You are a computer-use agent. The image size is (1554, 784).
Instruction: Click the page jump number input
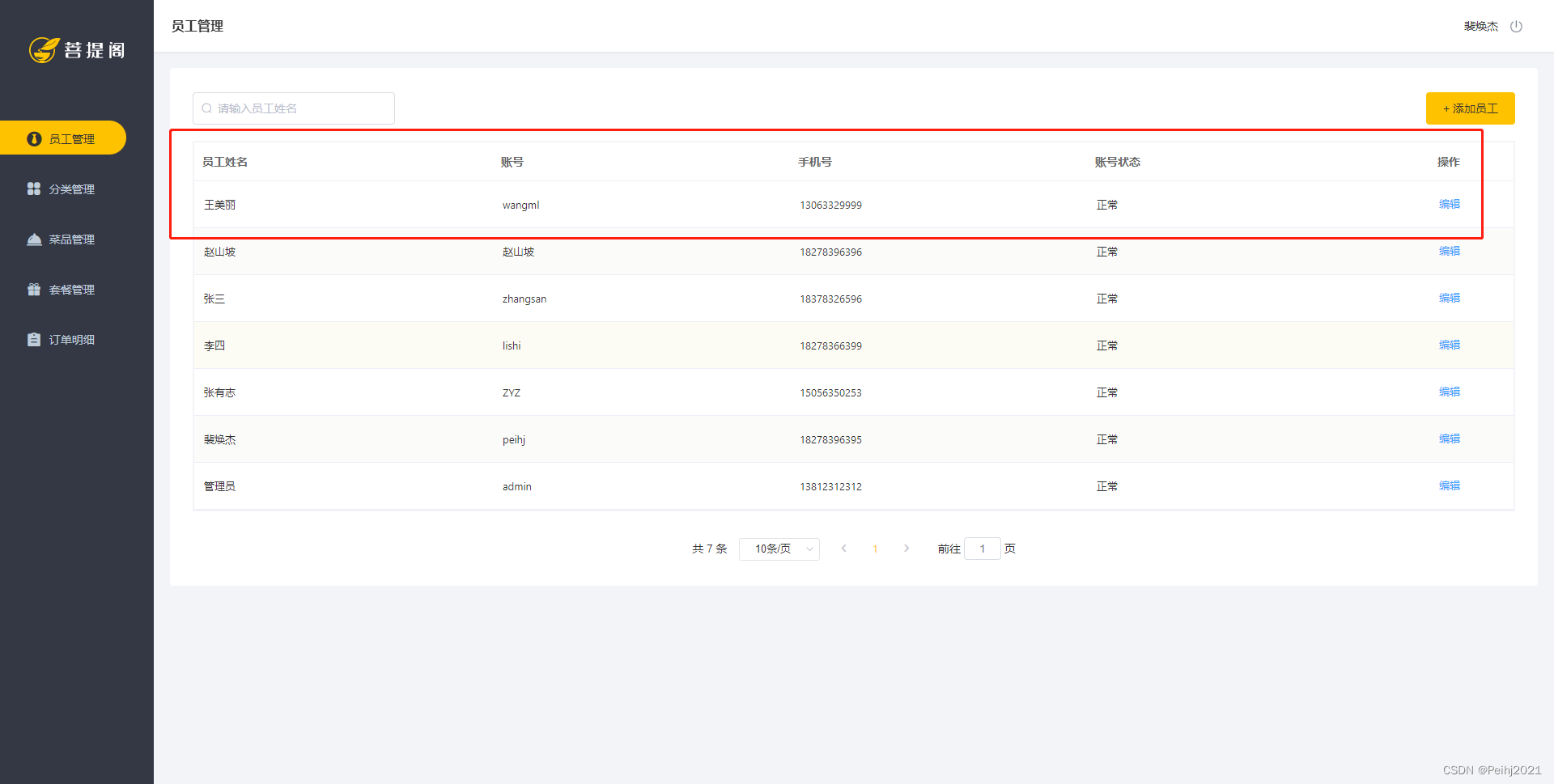coord(982,549)
